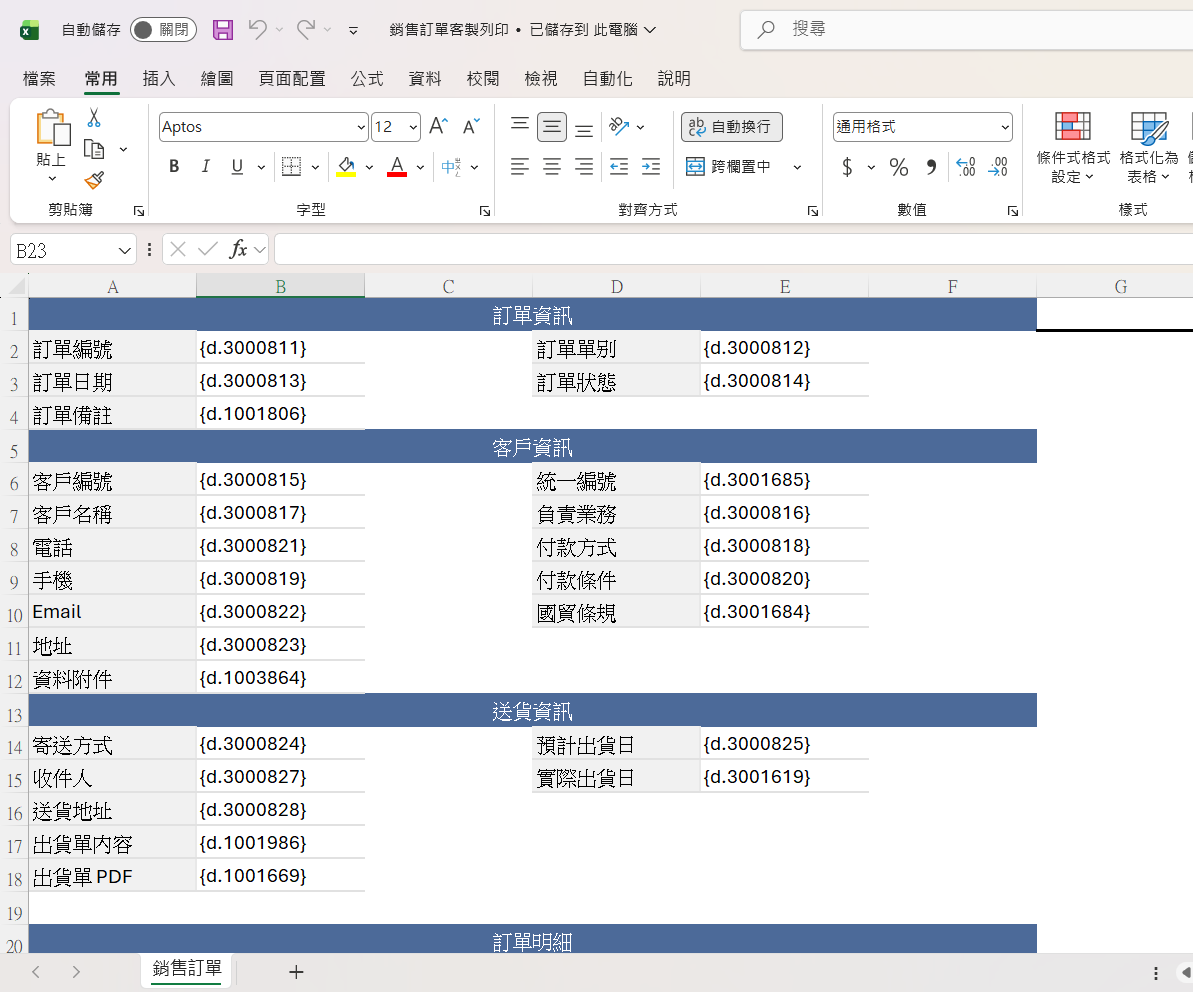Open the 插入 ribbon tab

tap(159, 79)
